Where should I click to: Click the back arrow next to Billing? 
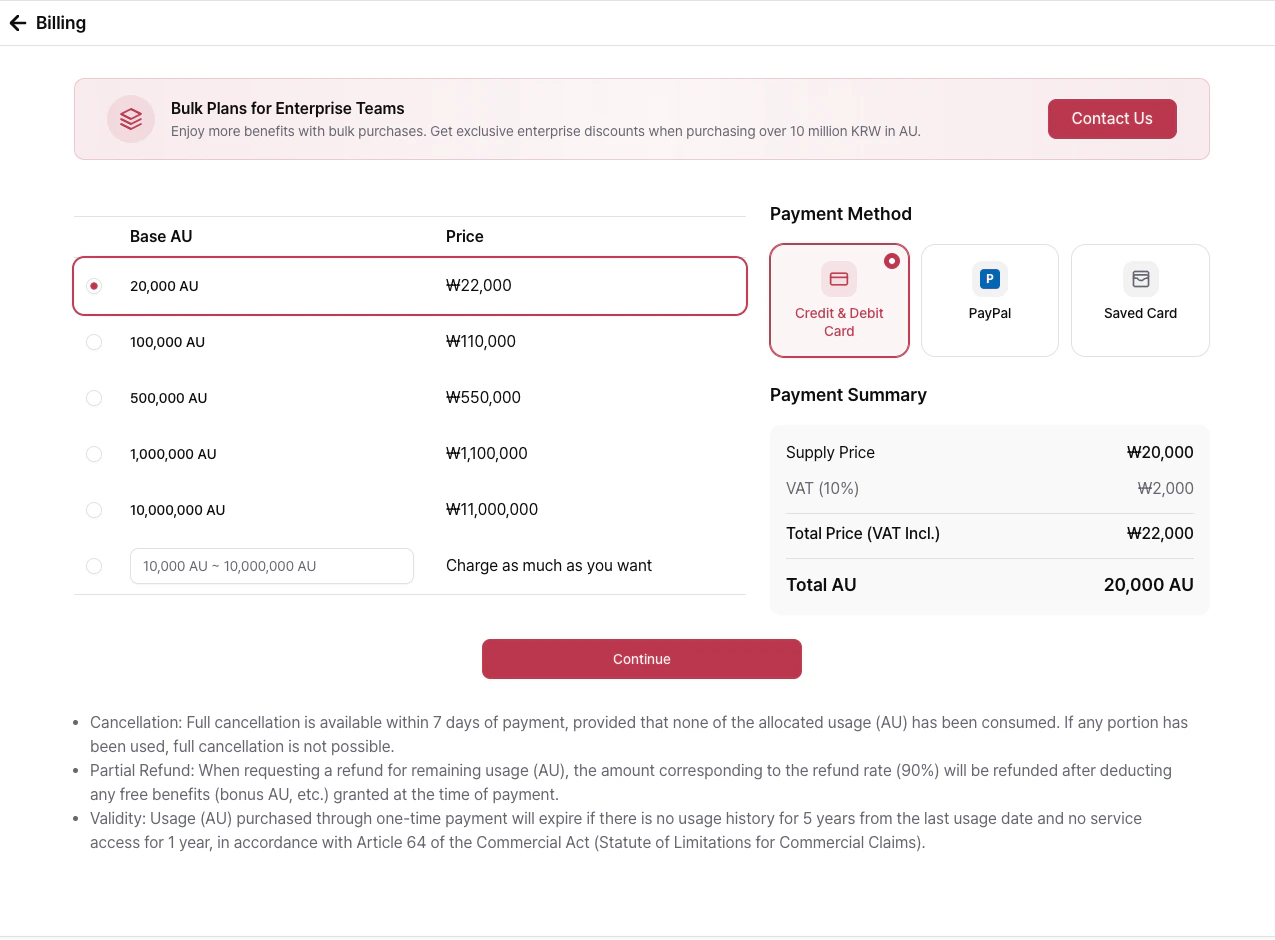pos(18,23)
